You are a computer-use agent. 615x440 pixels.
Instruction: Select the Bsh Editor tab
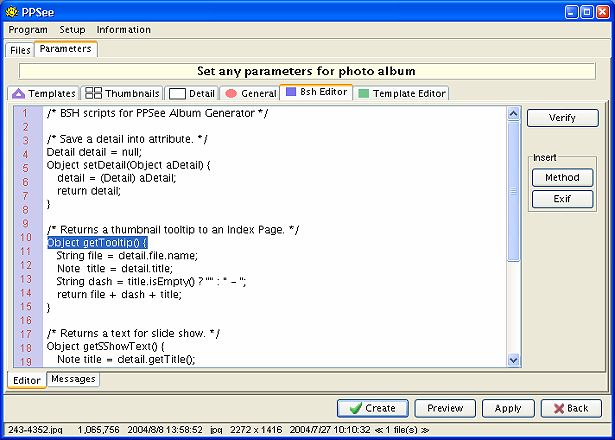316,92
